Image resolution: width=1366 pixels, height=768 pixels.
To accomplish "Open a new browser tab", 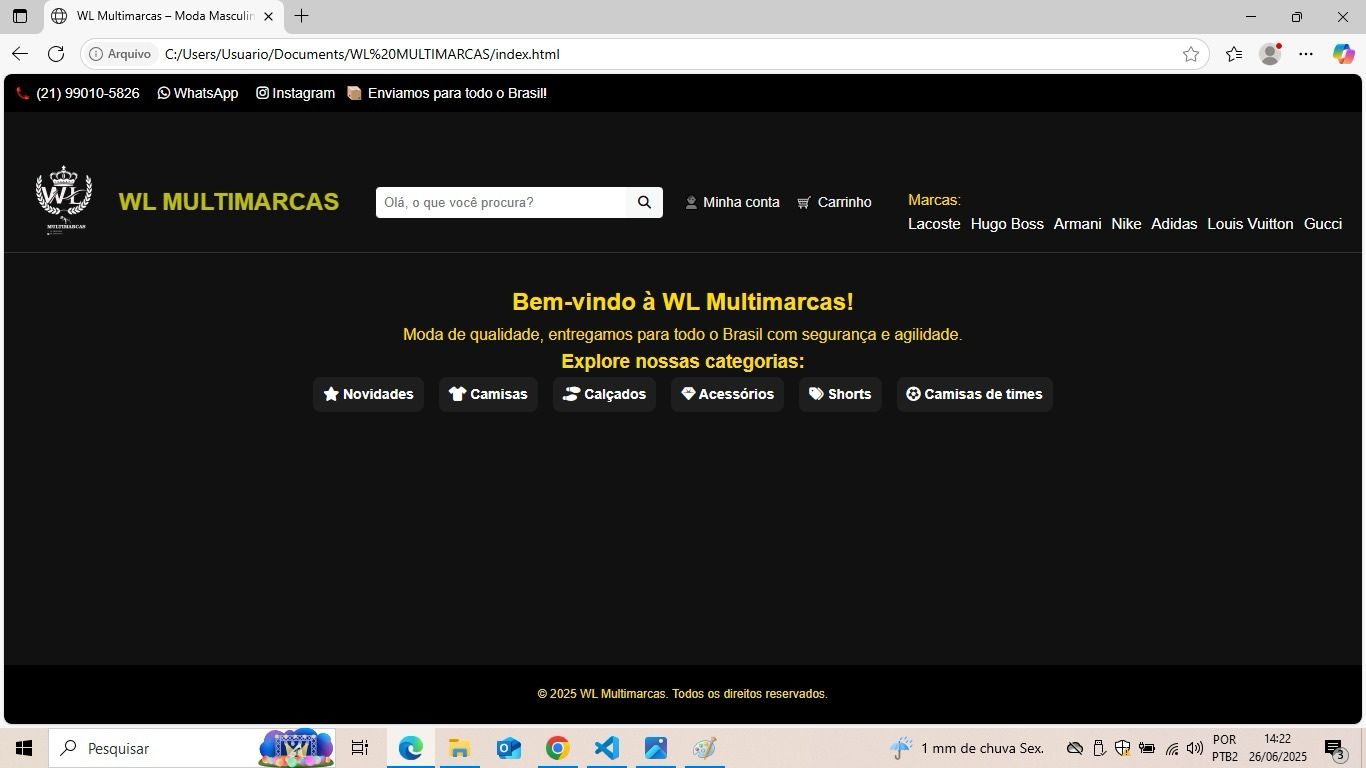I will tap(301, 16).
